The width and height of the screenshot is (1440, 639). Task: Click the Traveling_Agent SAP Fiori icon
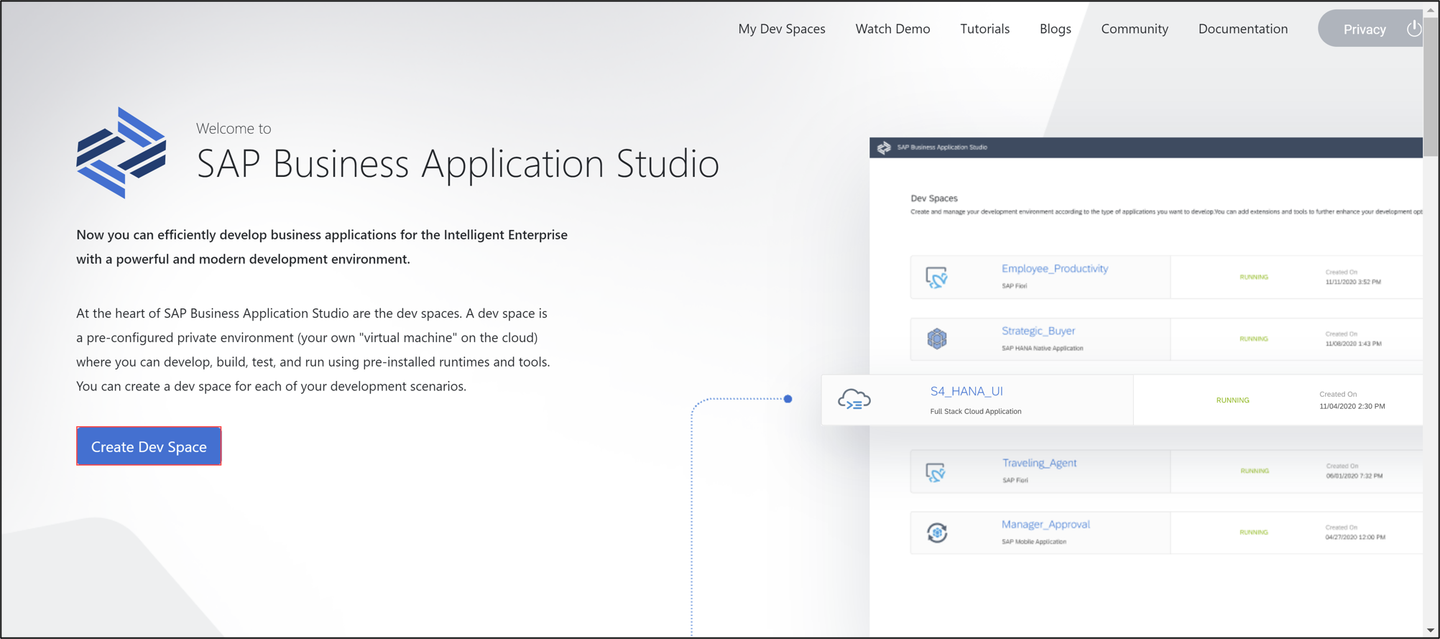tap(936, 471)
